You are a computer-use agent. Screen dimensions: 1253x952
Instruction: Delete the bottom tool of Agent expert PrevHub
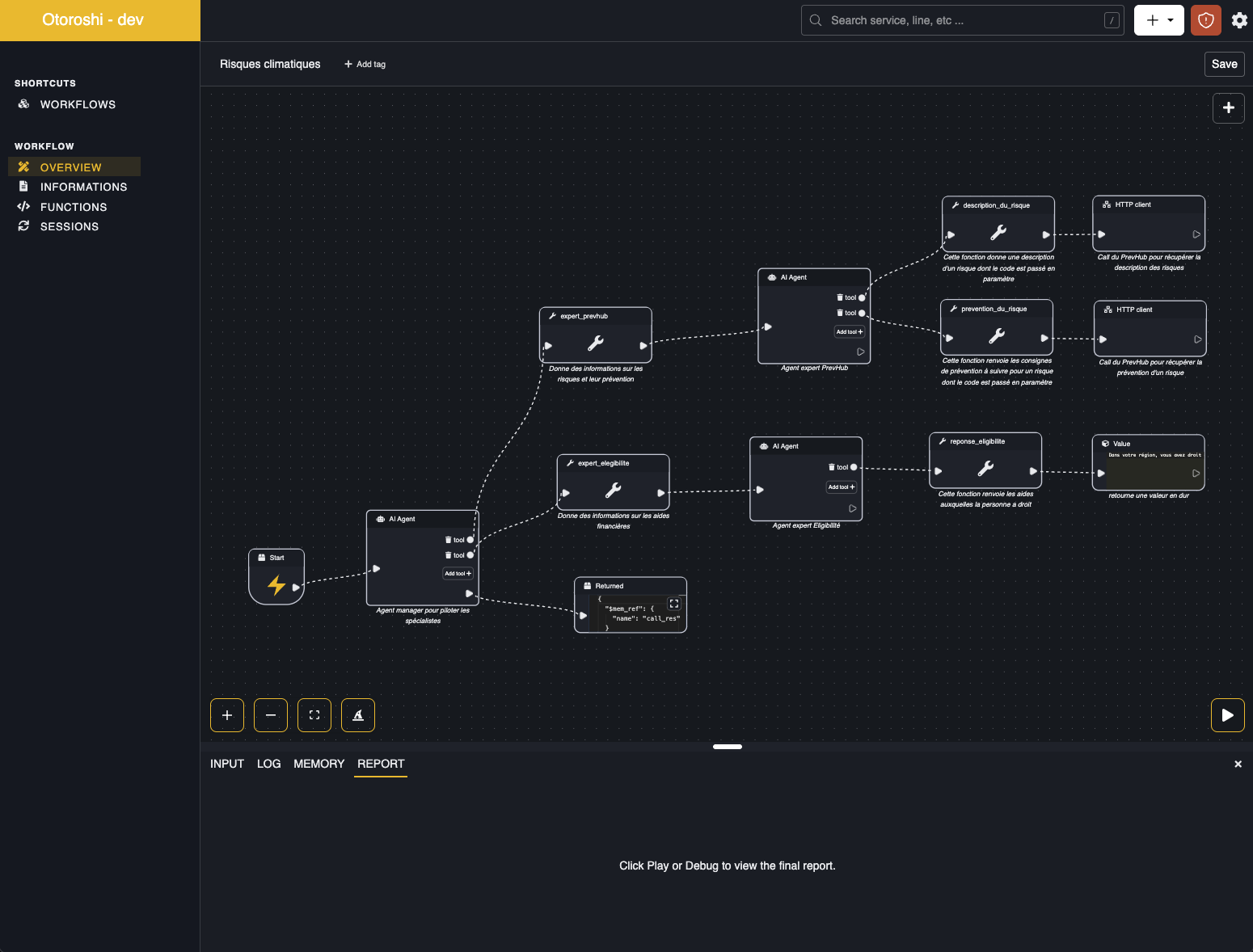point(840,313)
